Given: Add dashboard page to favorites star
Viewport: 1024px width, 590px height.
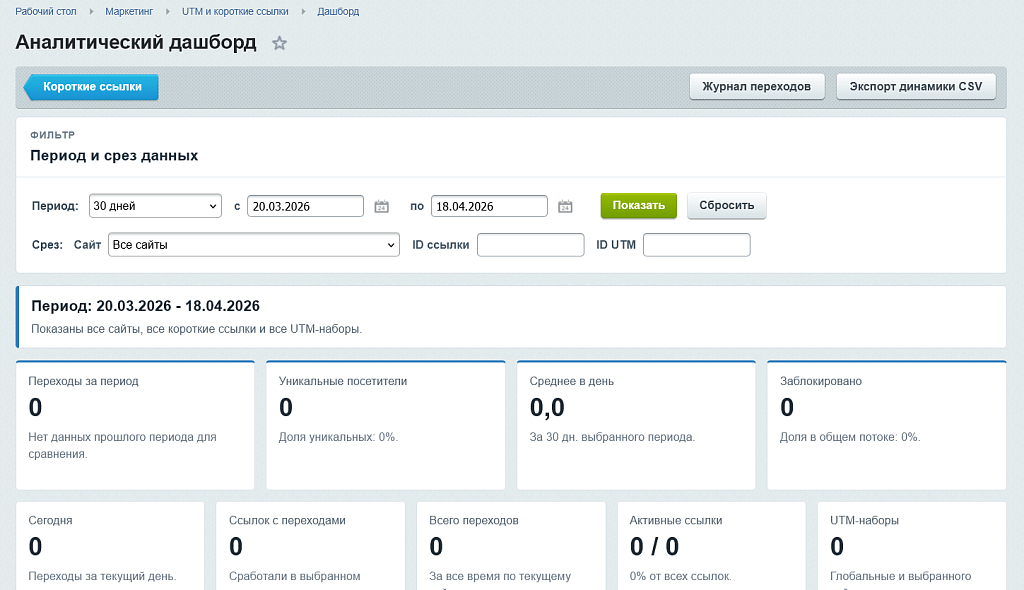Looking at the screenshot, I should (x=280, y=43).
